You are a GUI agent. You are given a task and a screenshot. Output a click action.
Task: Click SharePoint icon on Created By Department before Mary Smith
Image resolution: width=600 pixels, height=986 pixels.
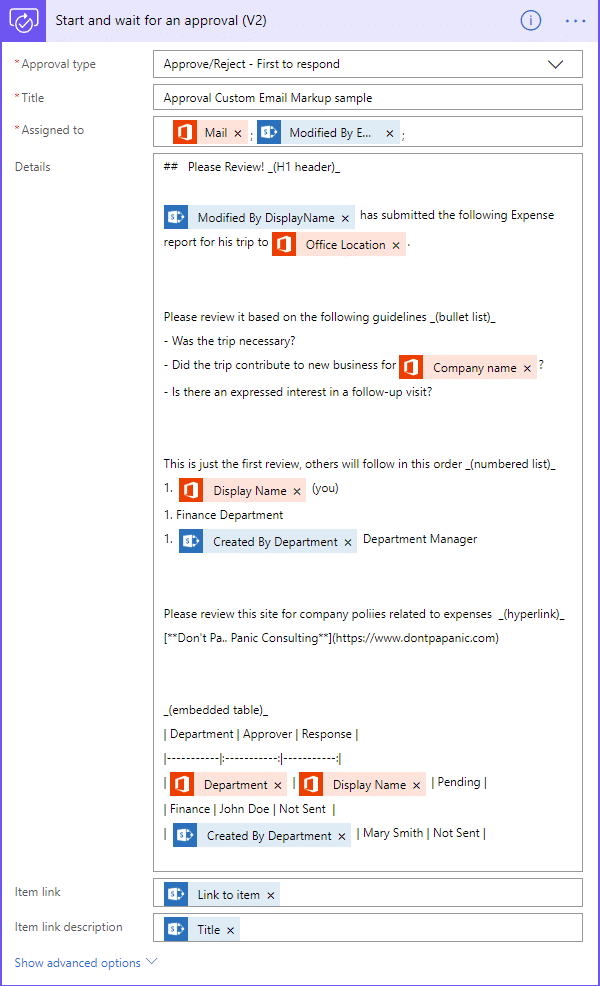(185, 835)
